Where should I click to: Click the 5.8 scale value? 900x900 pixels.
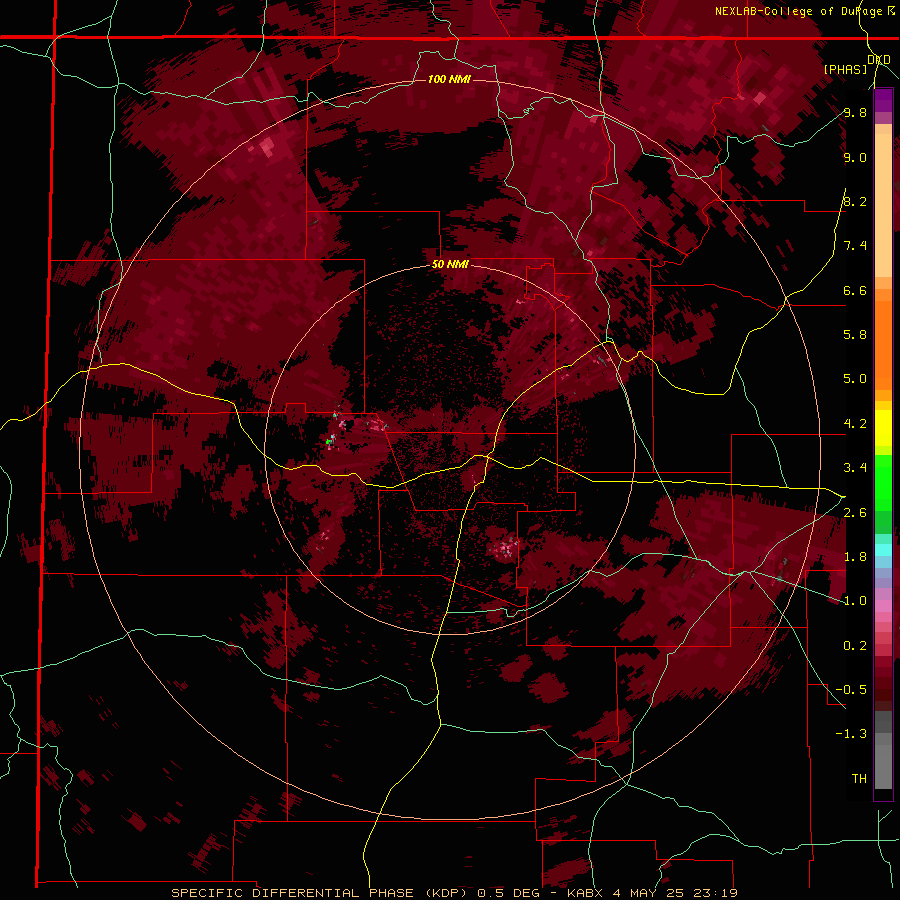click(855, 335)
